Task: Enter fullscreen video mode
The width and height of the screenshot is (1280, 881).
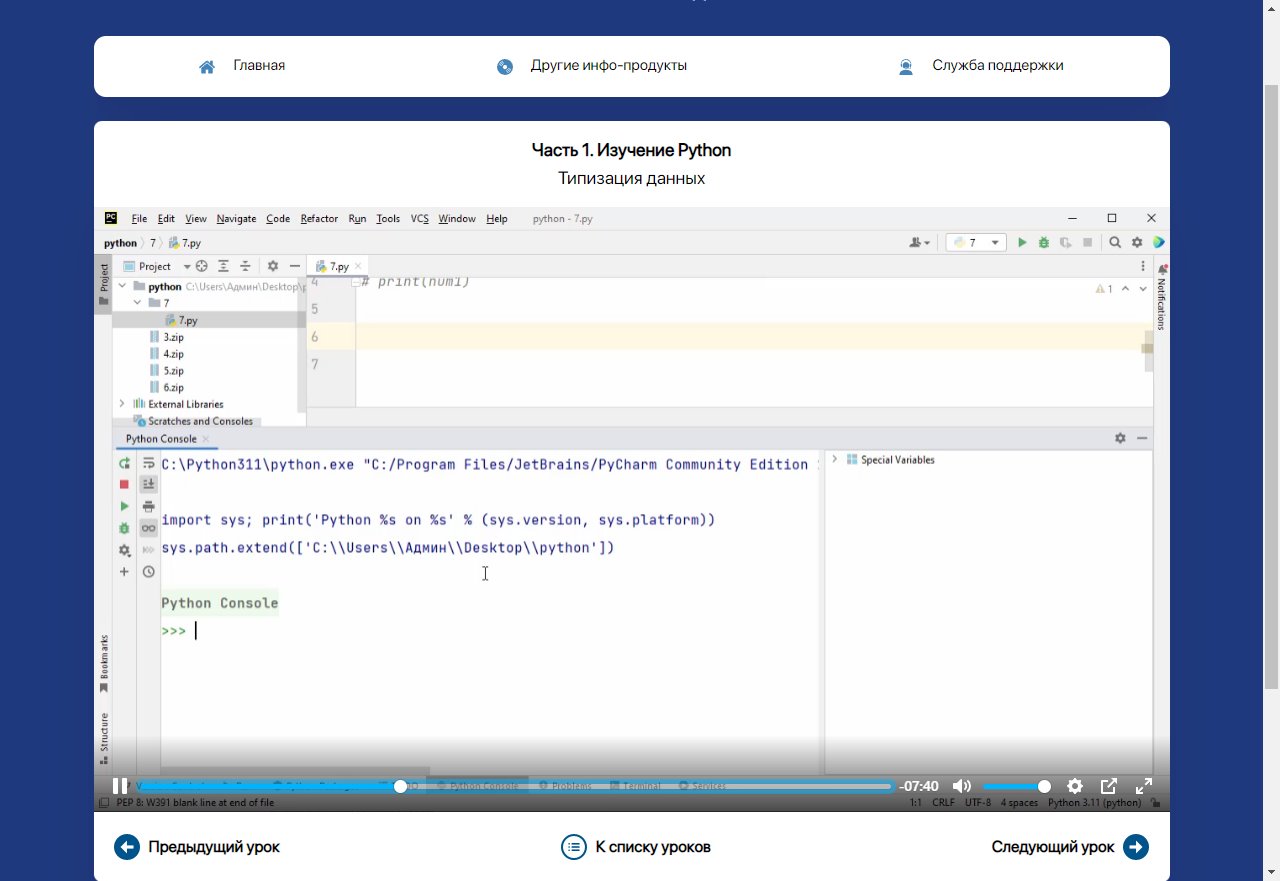Action: (x=1144, y=786)
